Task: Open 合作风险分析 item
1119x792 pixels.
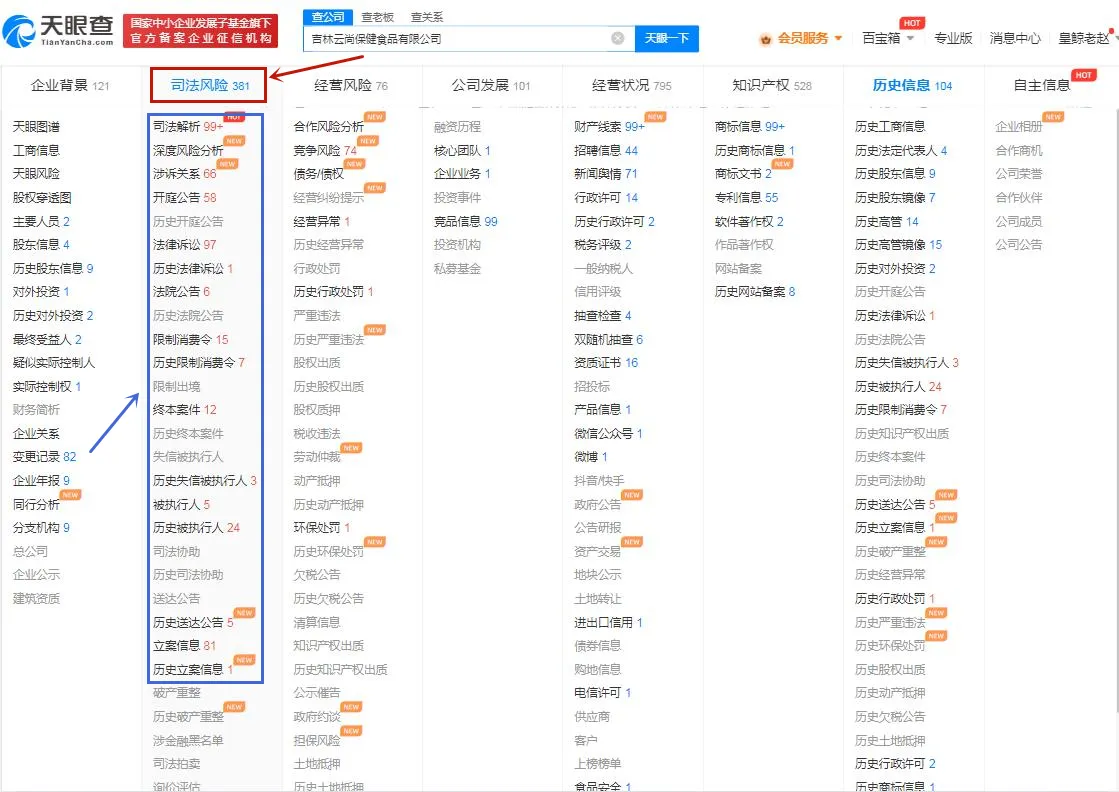Action: click(328, 126)
